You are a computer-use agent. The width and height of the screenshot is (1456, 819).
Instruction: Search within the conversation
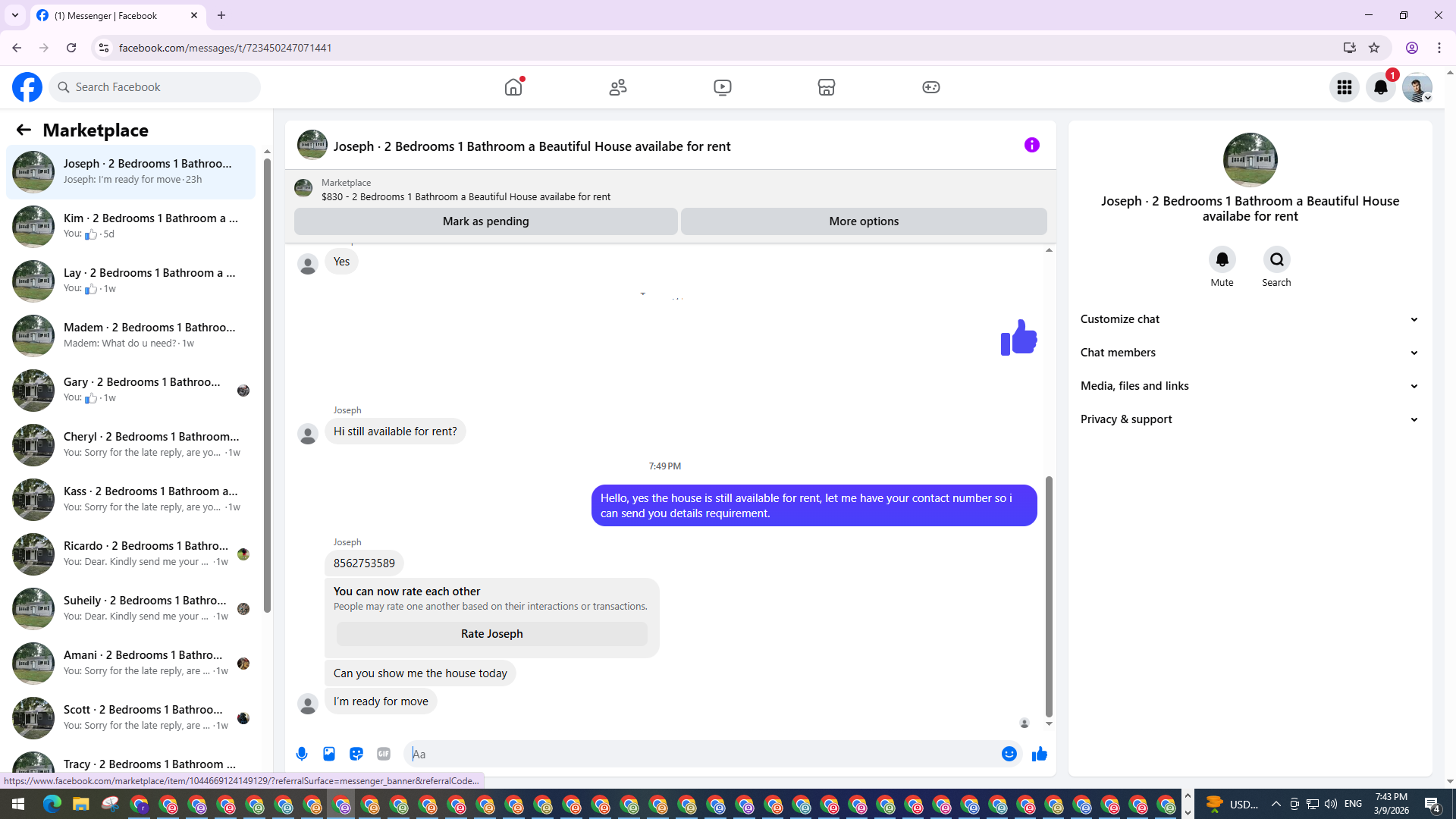pyautogui.click(x=1276, y=260)
